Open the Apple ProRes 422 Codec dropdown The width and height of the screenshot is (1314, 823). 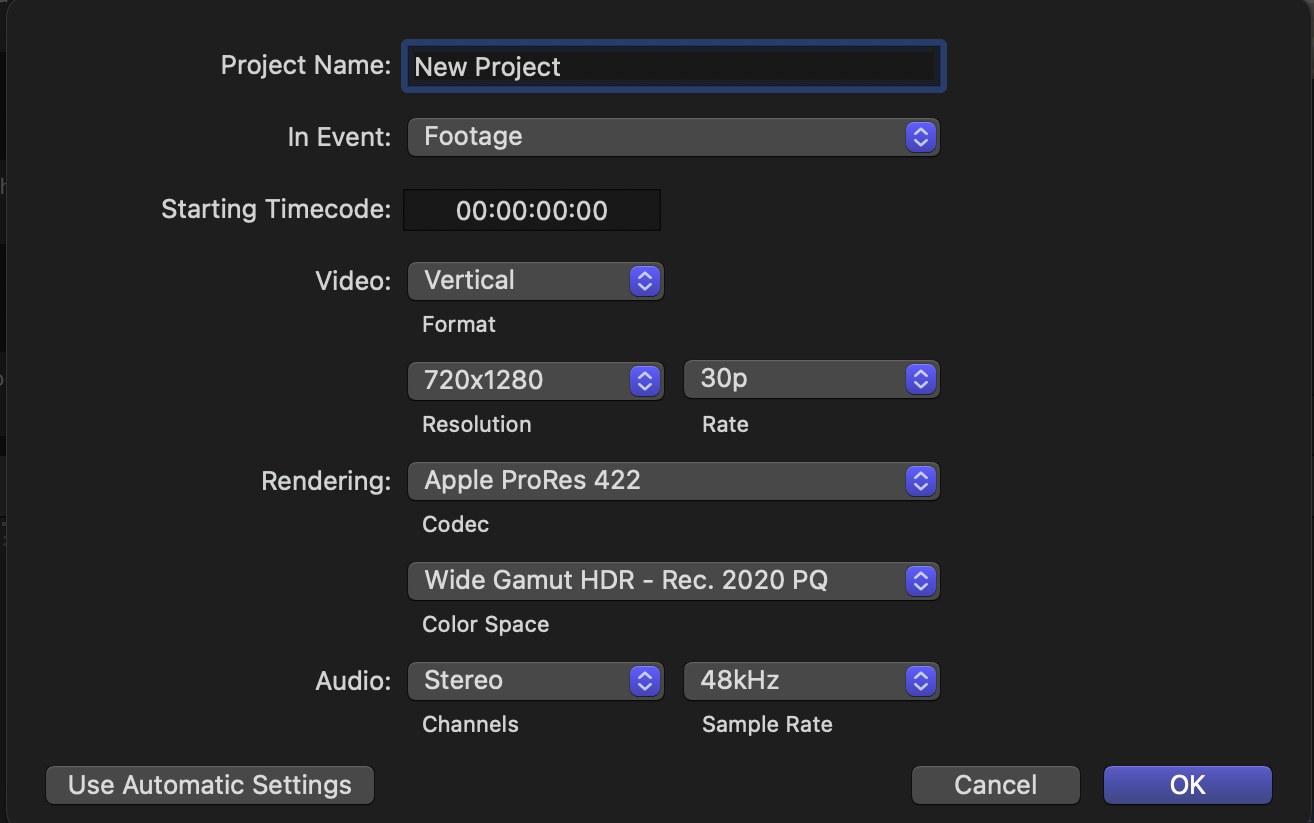tap(673, 481)
